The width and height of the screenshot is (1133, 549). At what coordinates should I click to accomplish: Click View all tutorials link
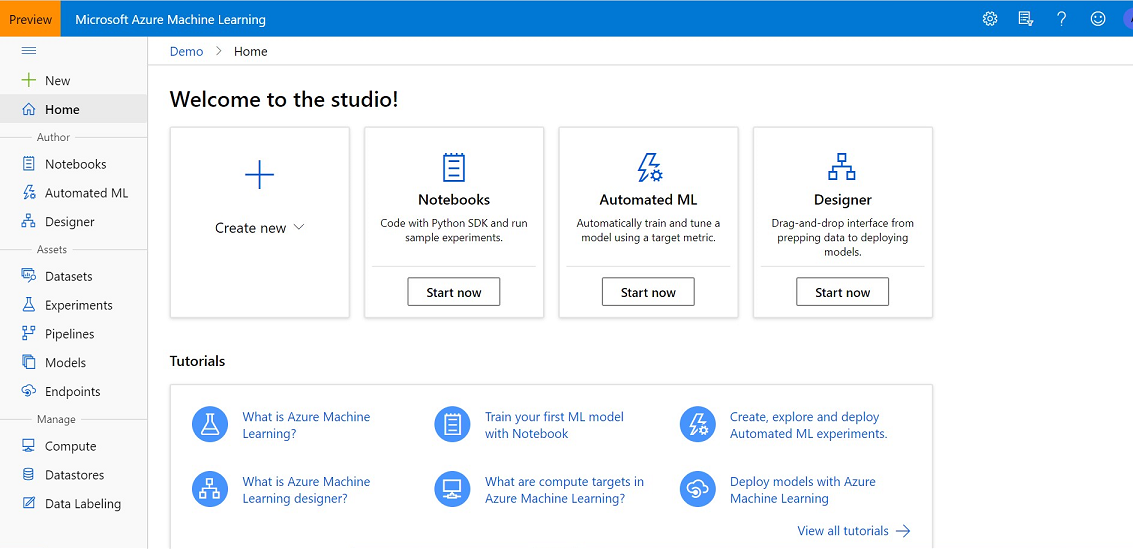[x=853, y=530]
